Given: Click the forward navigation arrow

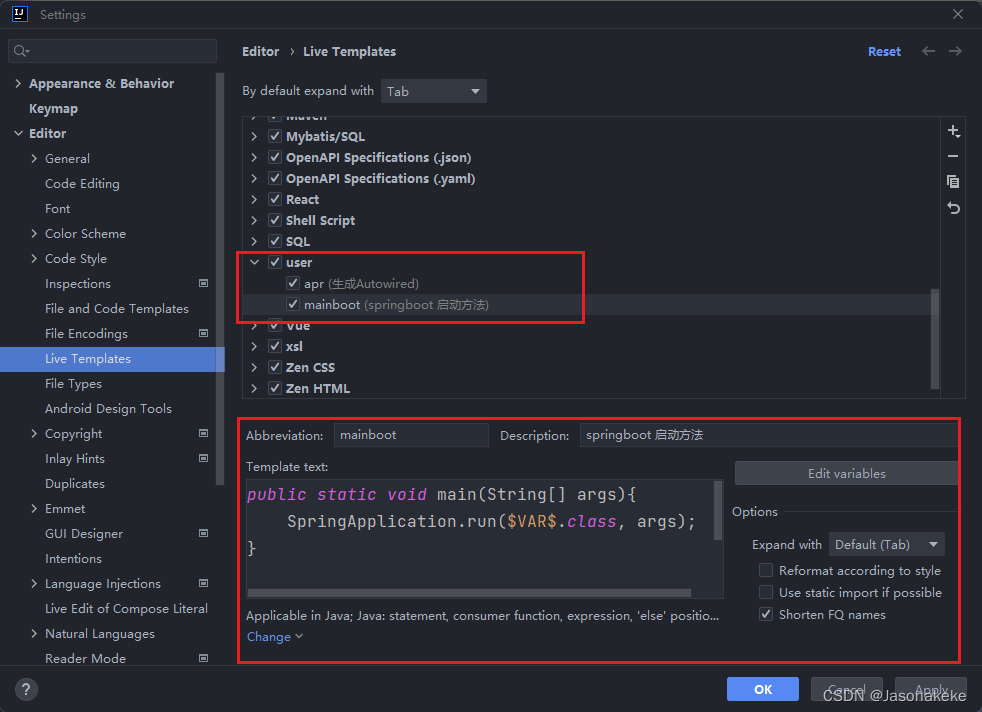Looking at the screenshot, I should (x=955, y=51).
